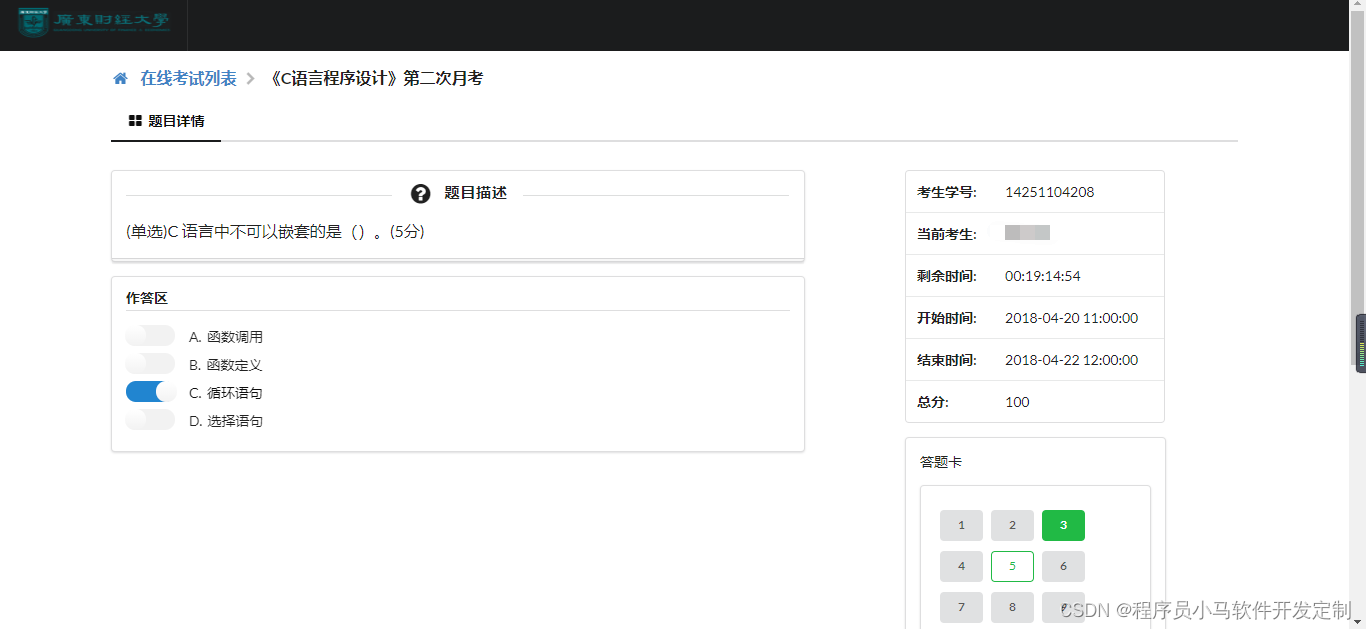
Task: Click the vertical scrollbar on the right
Action: point(1360,343)
